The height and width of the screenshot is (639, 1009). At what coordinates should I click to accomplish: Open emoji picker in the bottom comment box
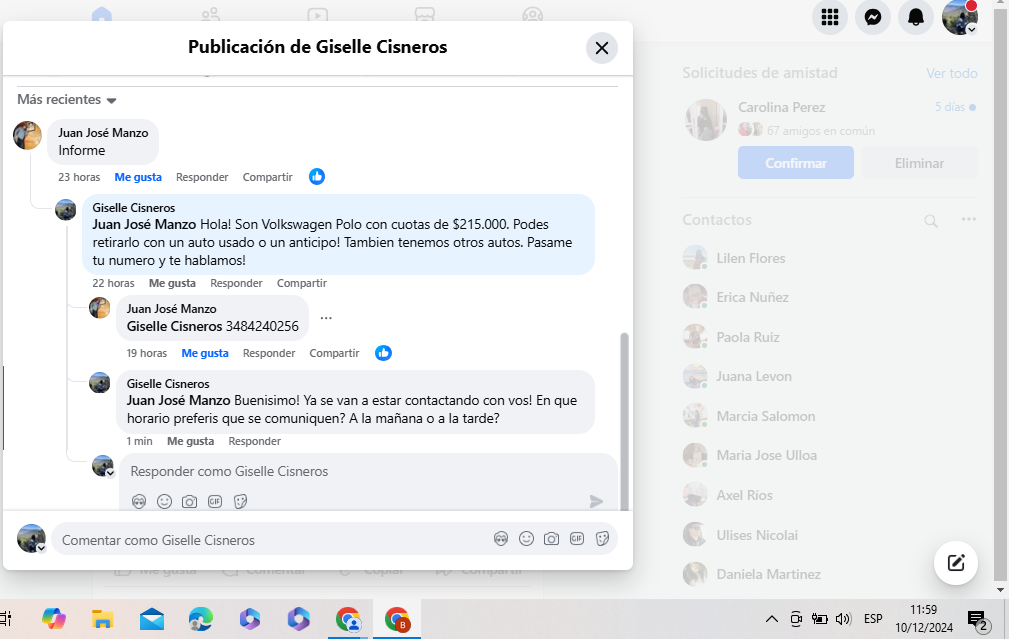tap(526, 539)
